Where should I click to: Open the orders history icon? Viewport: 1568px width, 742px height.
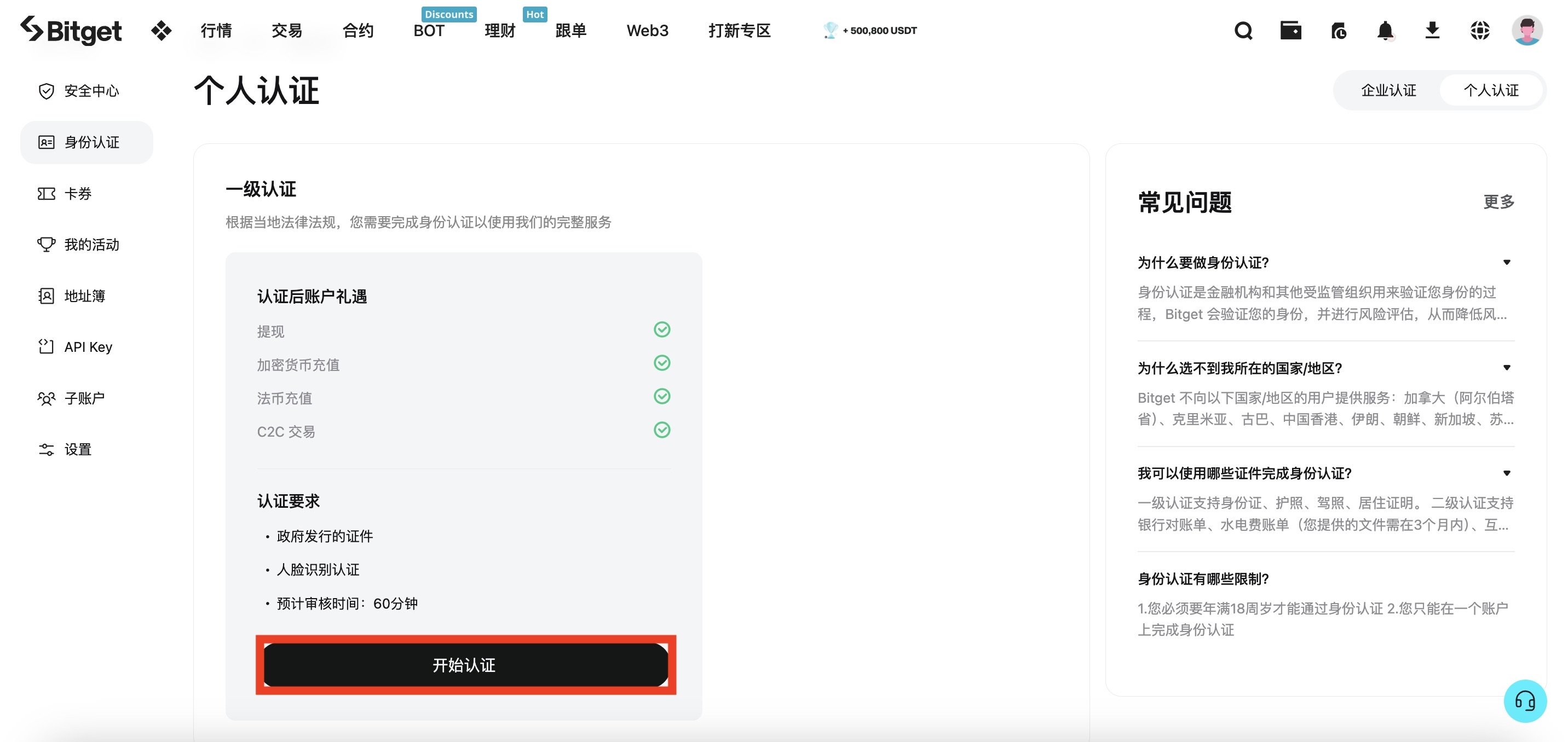(x=1339, y=31)
